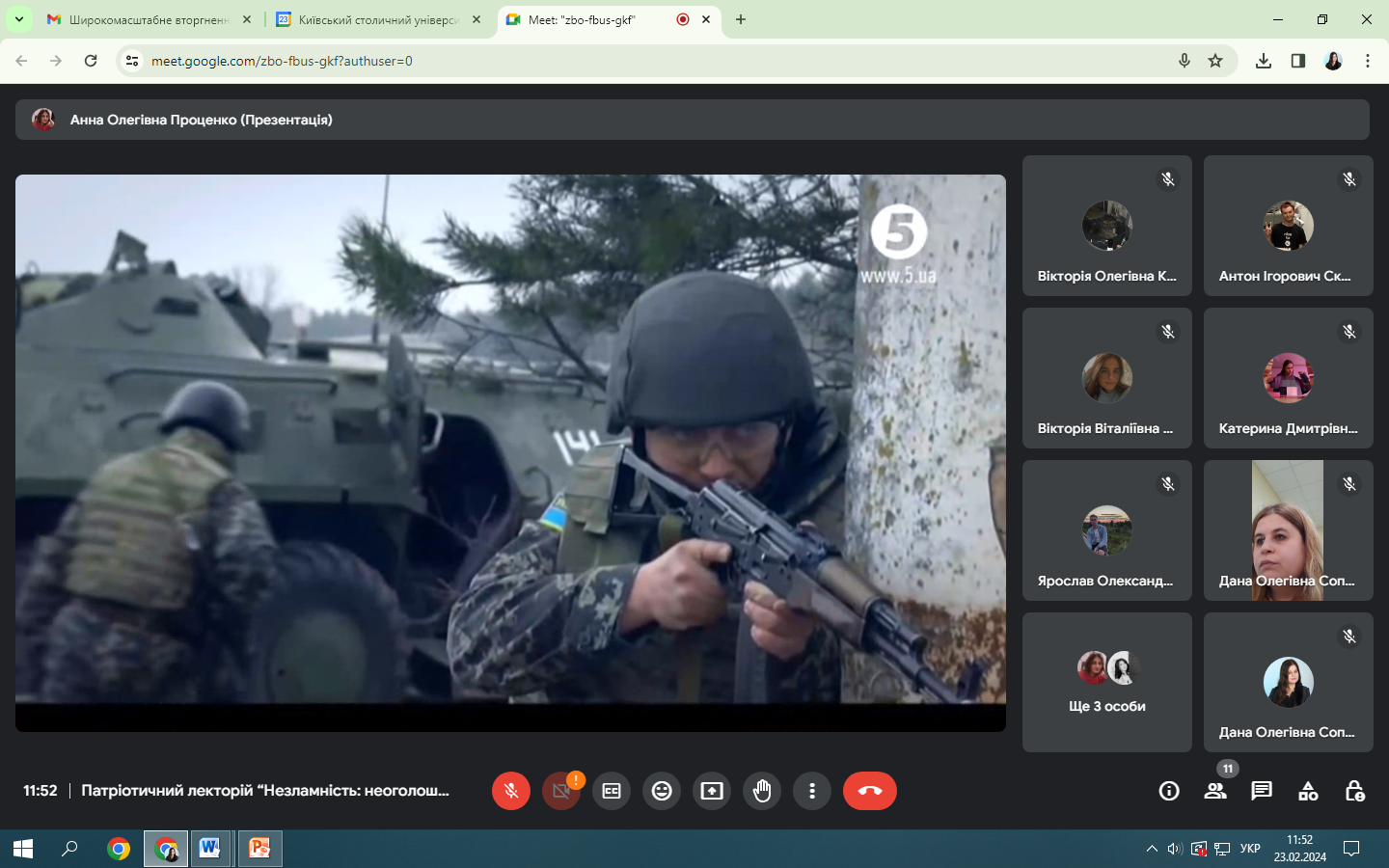Turn on the camera button
Screen dimensions: 1389x868
tap(561, 791)
